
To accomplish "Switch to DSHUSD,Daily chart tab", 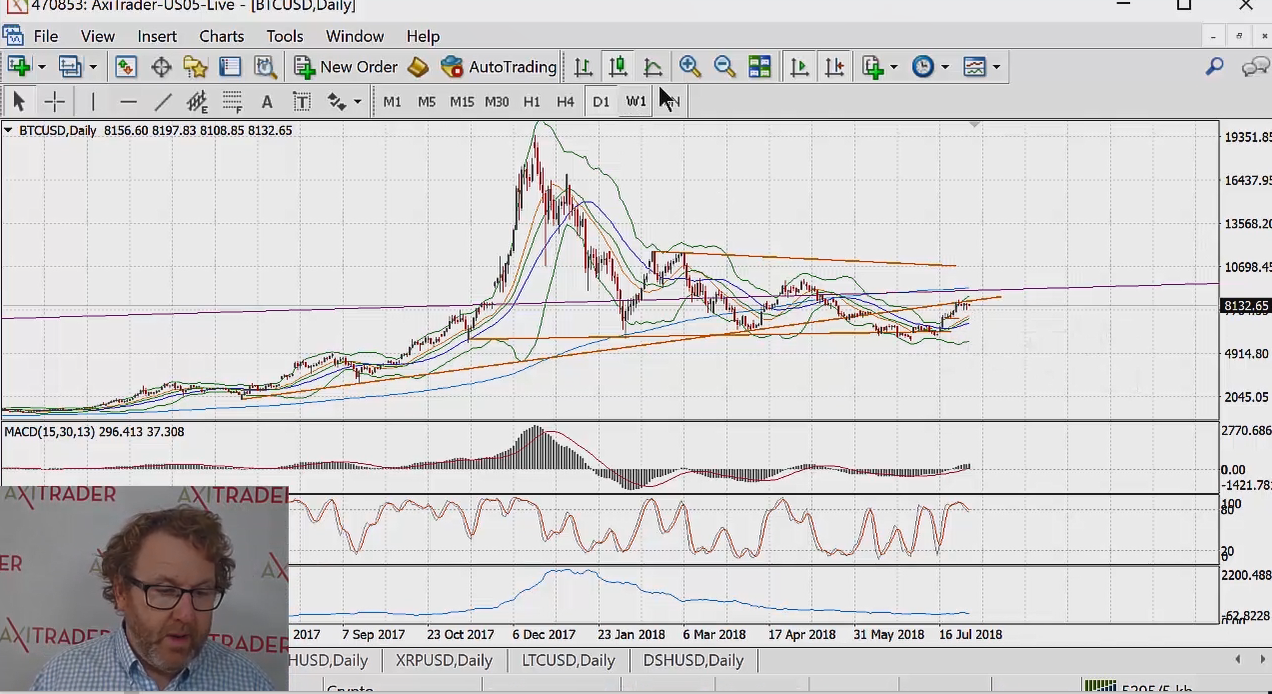I will pyautogui.click(x=693, y=660).
